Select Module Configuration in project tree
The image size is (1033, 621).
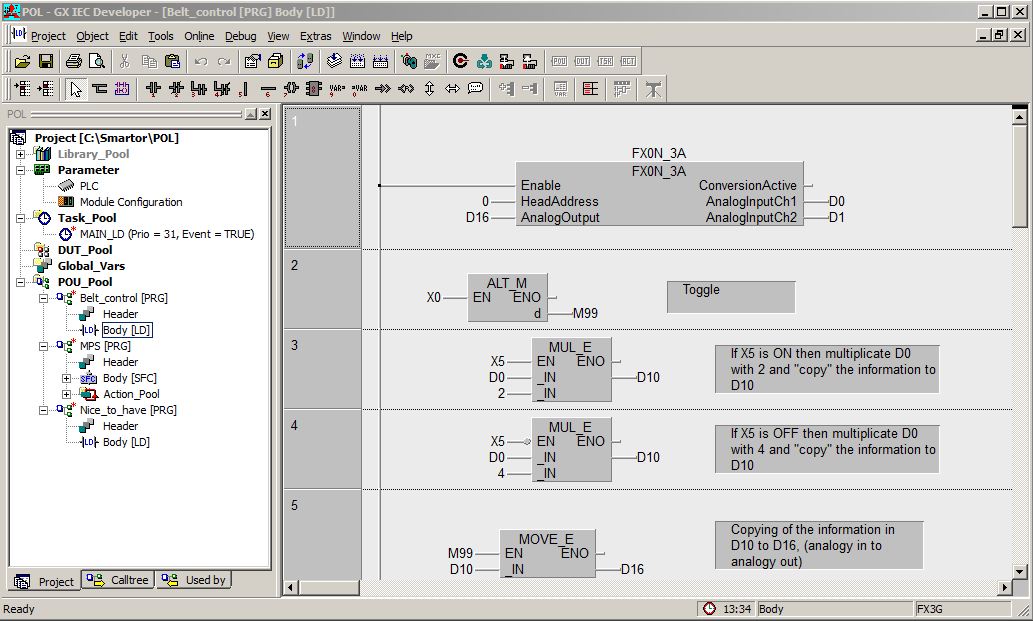[130, 202]
